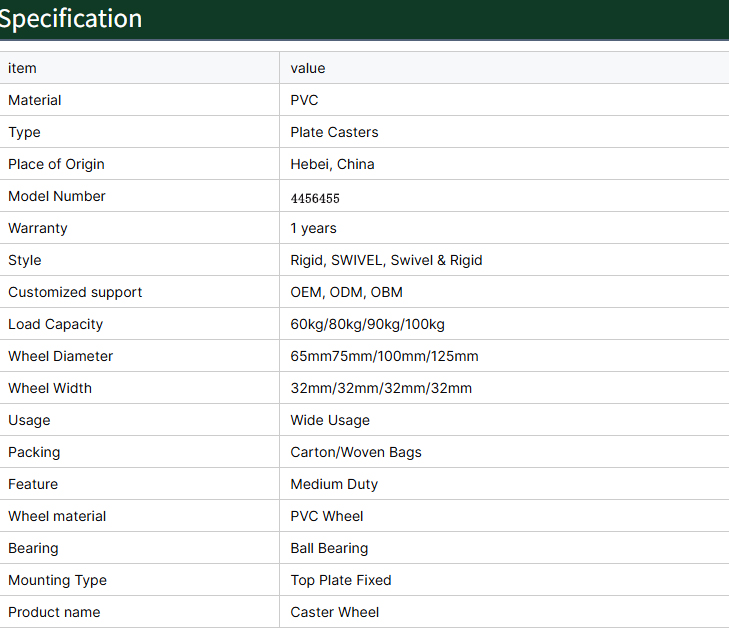
Task: Select the Place of Origin label
Action: pyautogui.click(x=56, y=164)
